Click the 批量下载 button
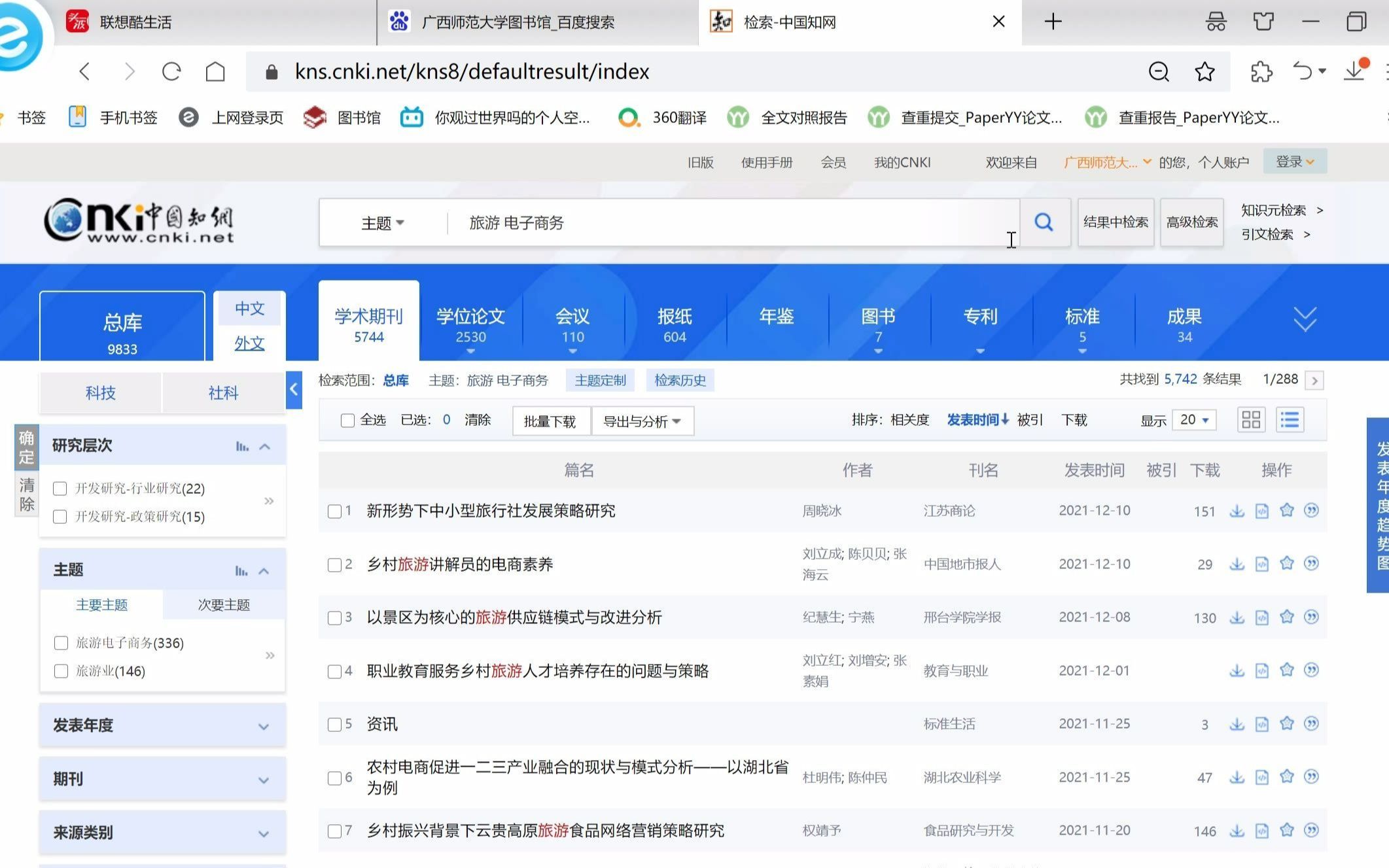The image size is (1389, 868). [x=550, y=421]
